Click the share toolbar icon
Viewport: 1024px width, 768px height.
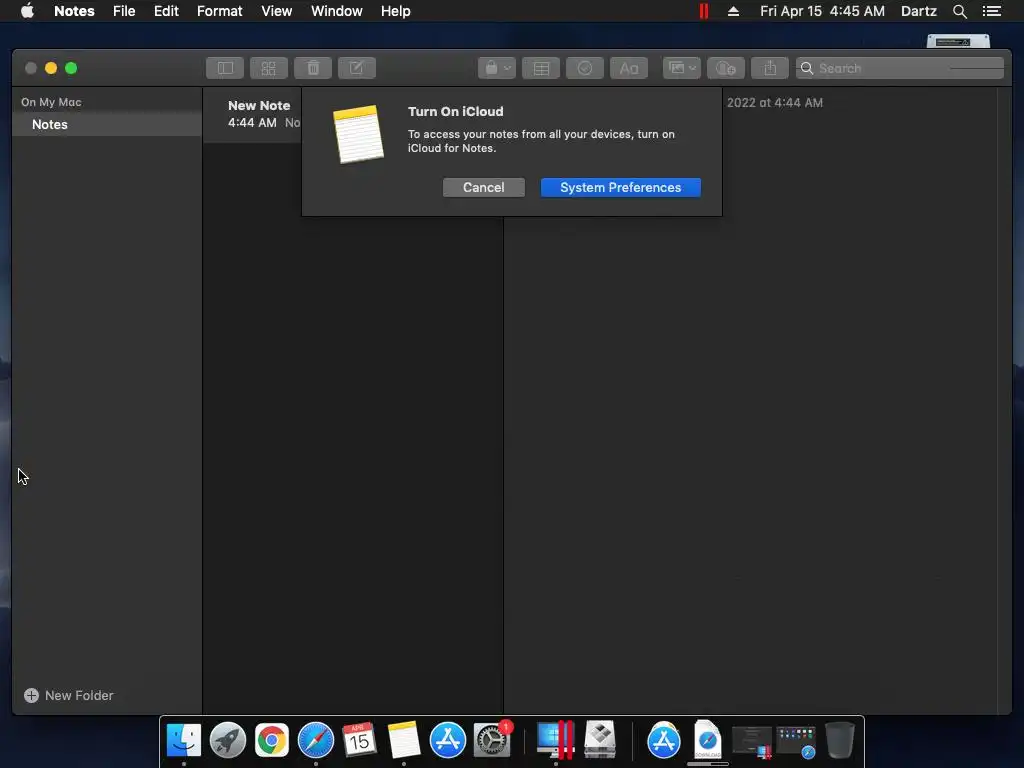coord(770,68)
